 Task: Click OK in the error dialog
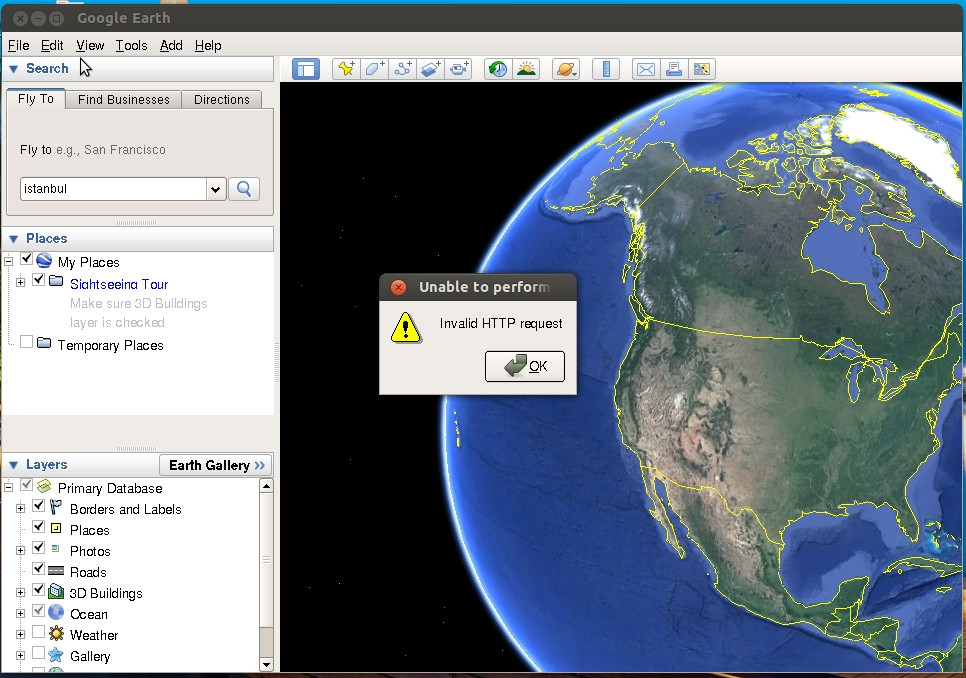pos(524,366)
